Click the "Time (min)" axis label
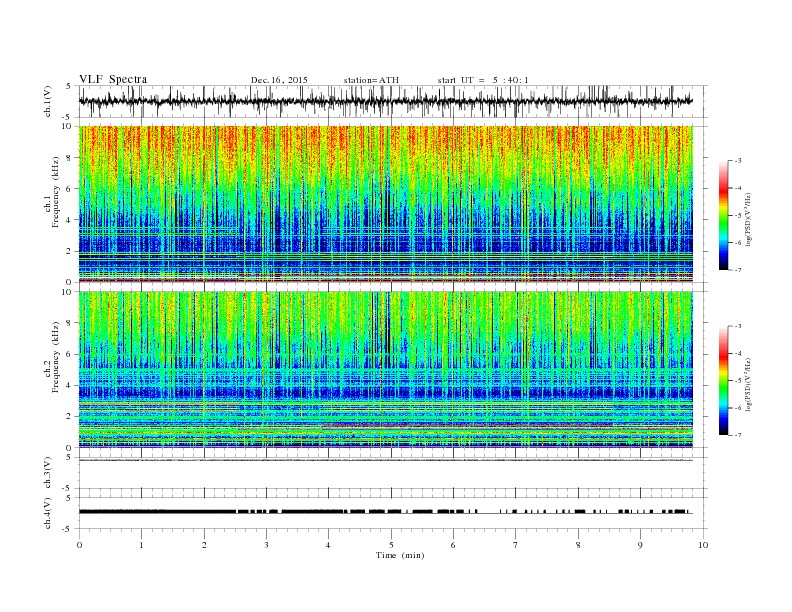This screenshot has width=792, height=612. 400,555
